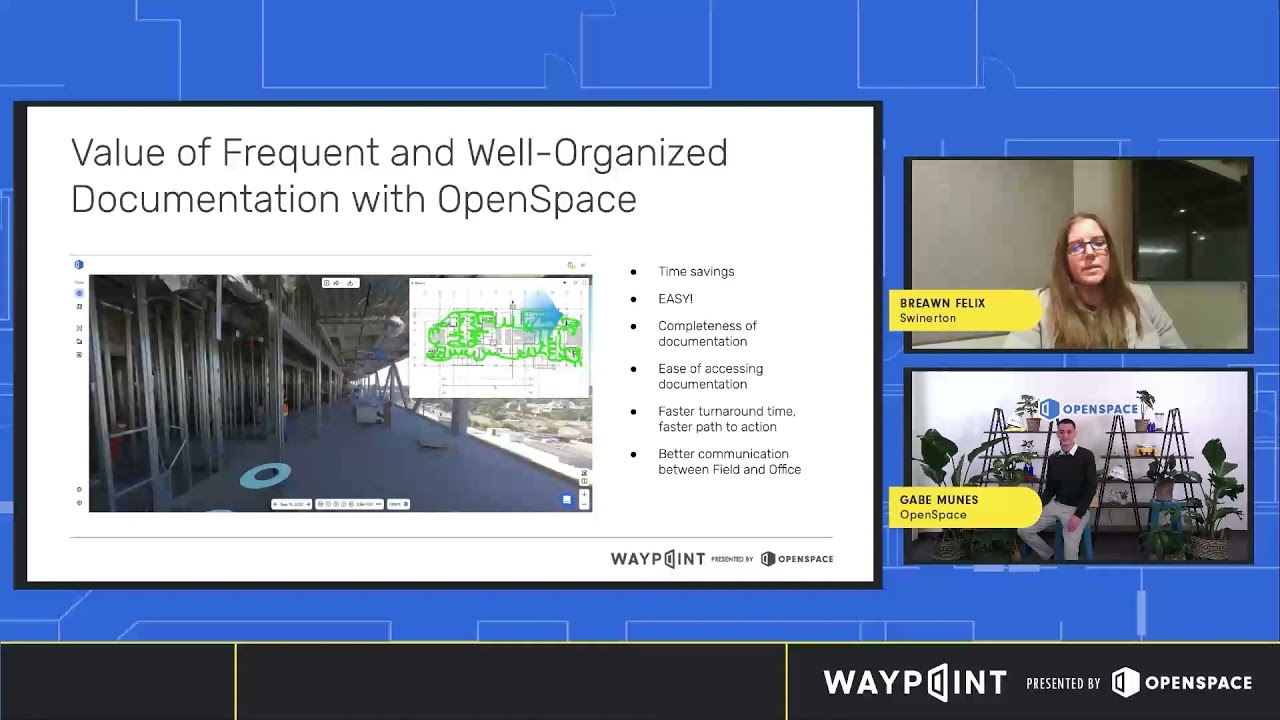Click the blue ring waypoint on the floor
The width and height of the screenshot is (1280, 720).
265,476
